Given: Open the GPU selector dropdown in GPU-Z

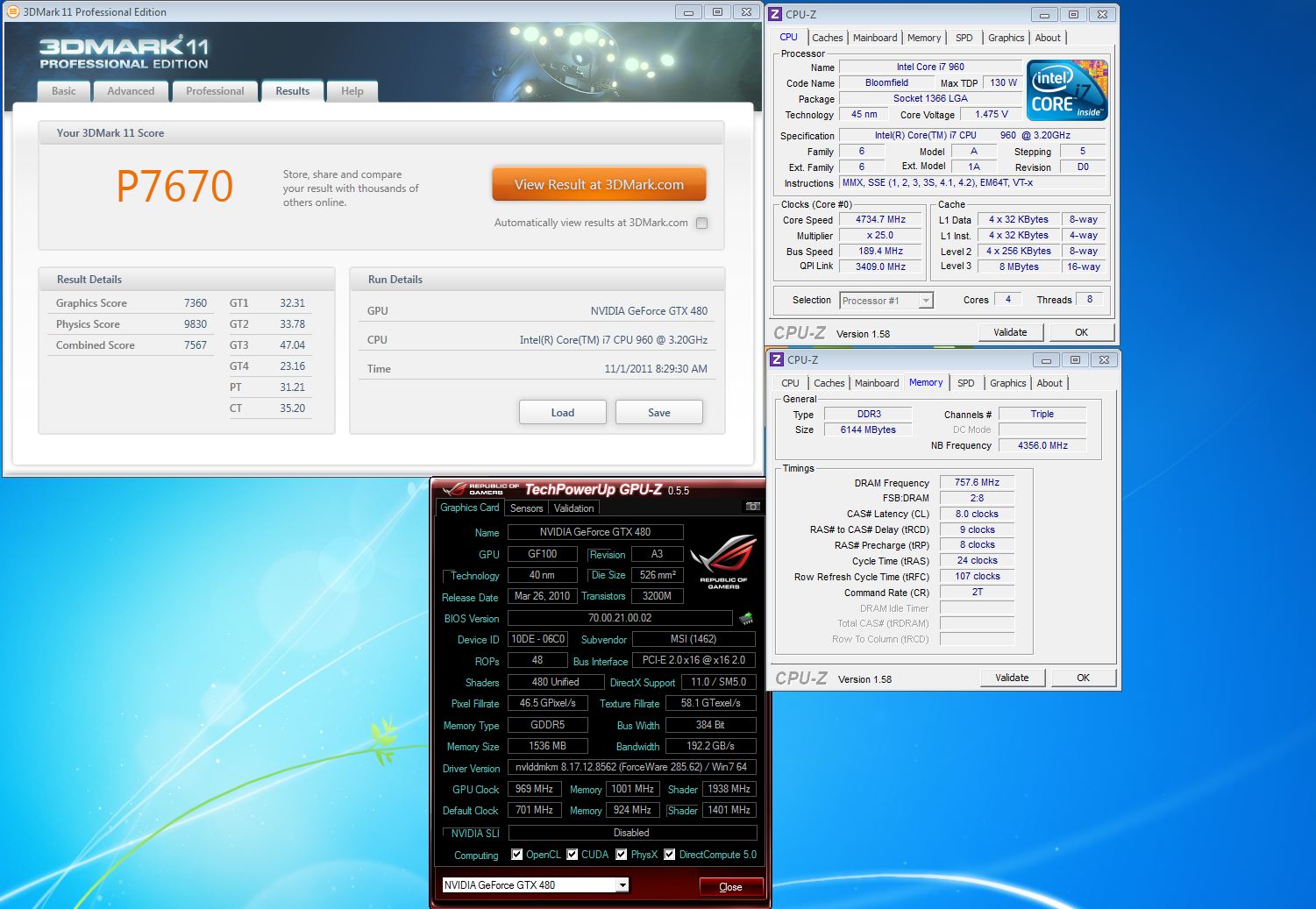Looking at the screenshot, I should (x=622, y=885).
